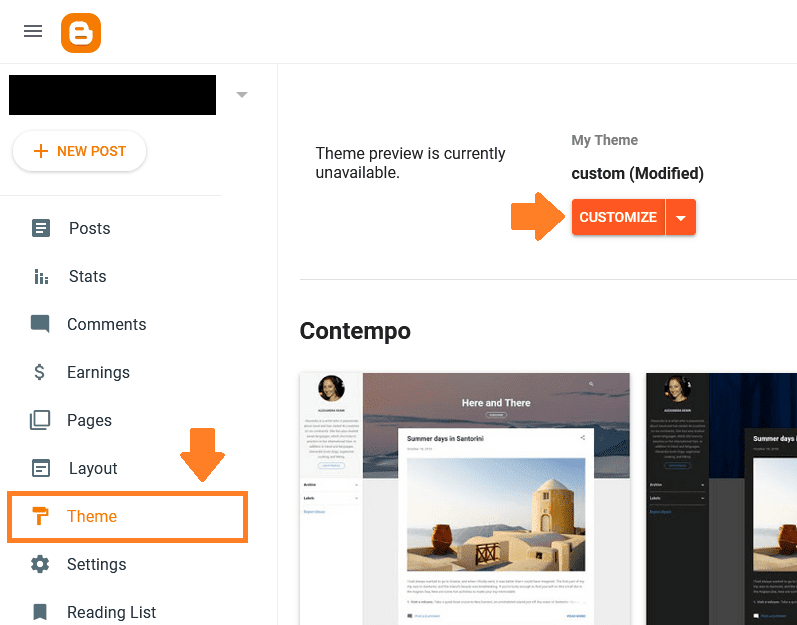Screen dimensions: 797x625
Task: Open the arrow menu beside Customize
Action: [x=681, y=217]
